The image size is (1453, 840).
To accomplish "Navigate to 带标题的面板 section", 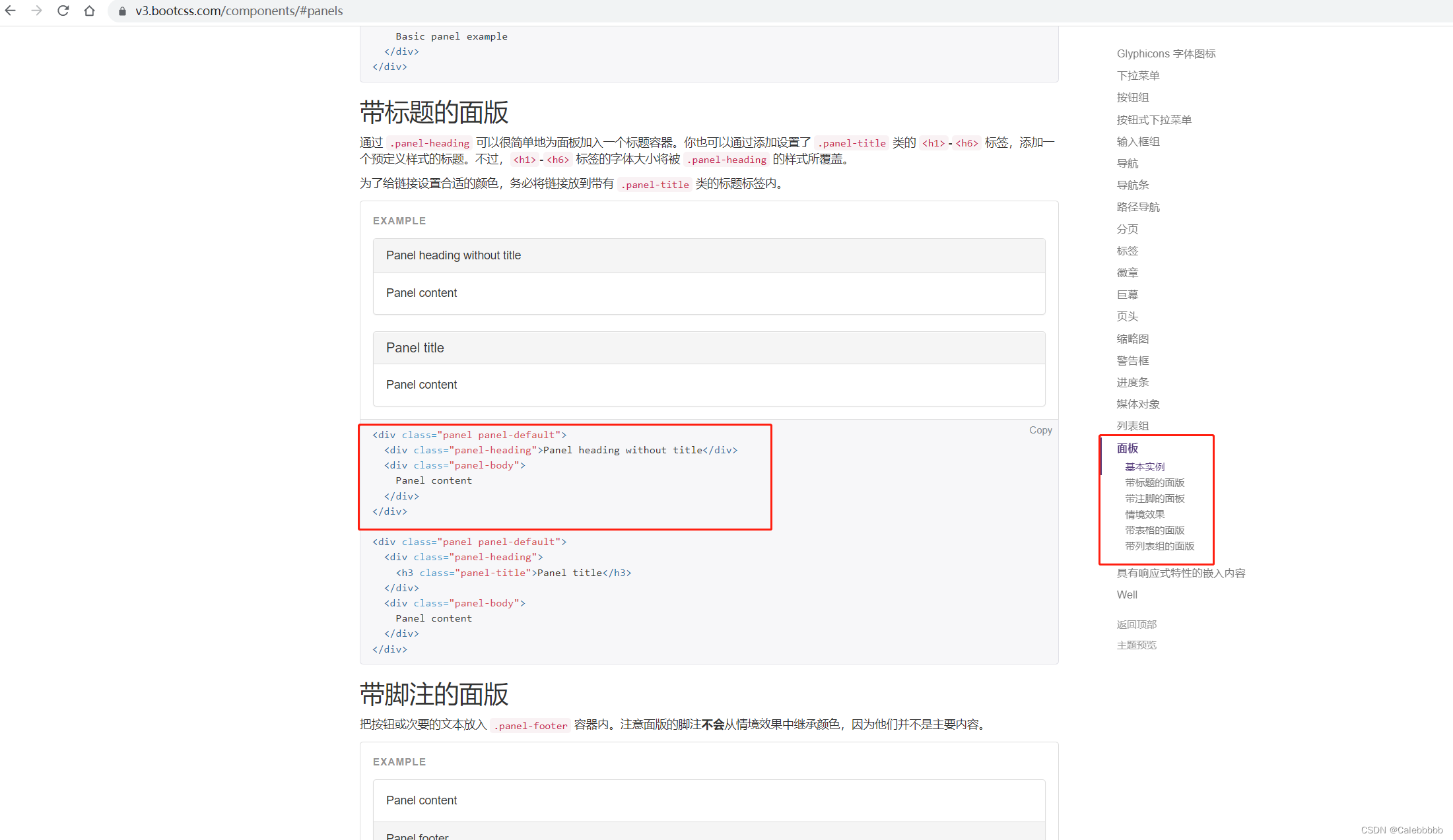I will click(x=1153, y=482).
